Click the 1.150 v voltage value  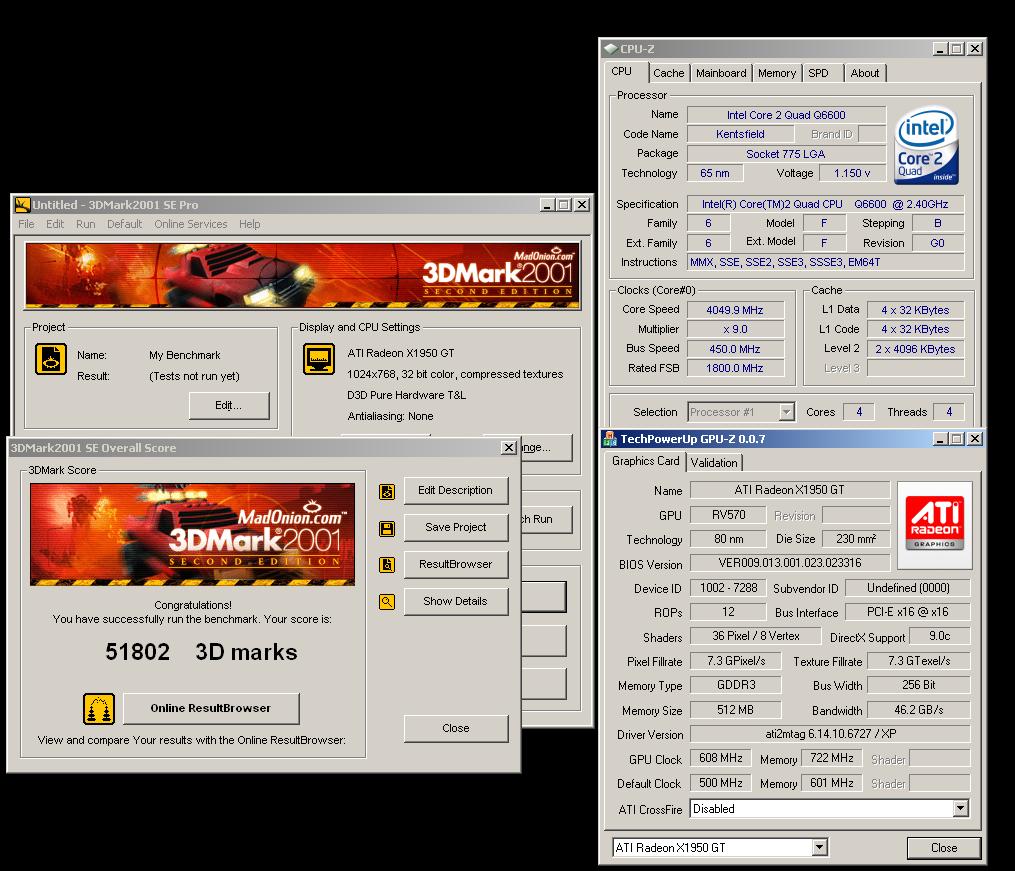pos(852,173)
